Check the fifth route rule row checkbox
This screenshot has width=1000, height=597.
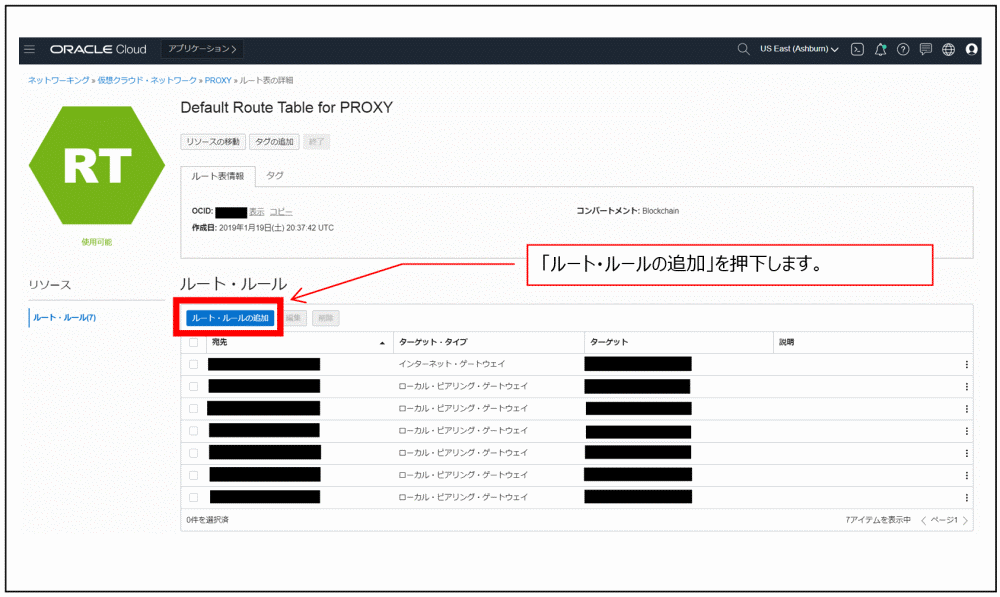(x=193, y=453)
